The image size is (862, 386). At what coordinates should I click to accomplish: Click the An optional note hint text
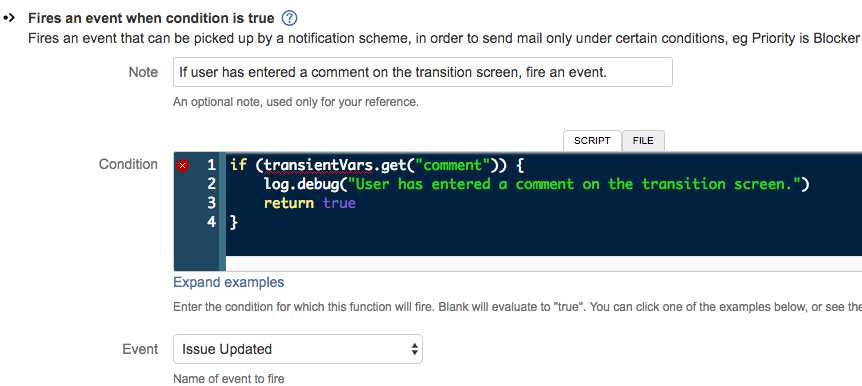(296, 102)
